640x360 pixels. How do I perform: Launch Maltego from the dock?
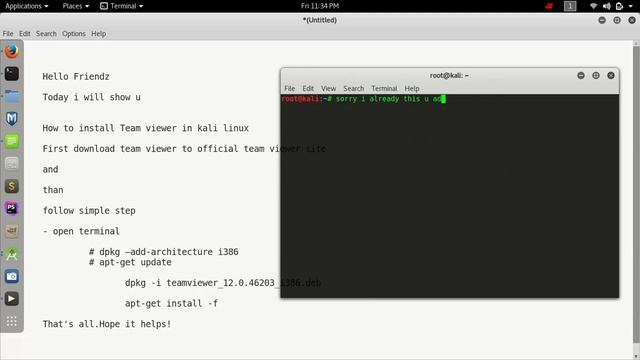11,119
